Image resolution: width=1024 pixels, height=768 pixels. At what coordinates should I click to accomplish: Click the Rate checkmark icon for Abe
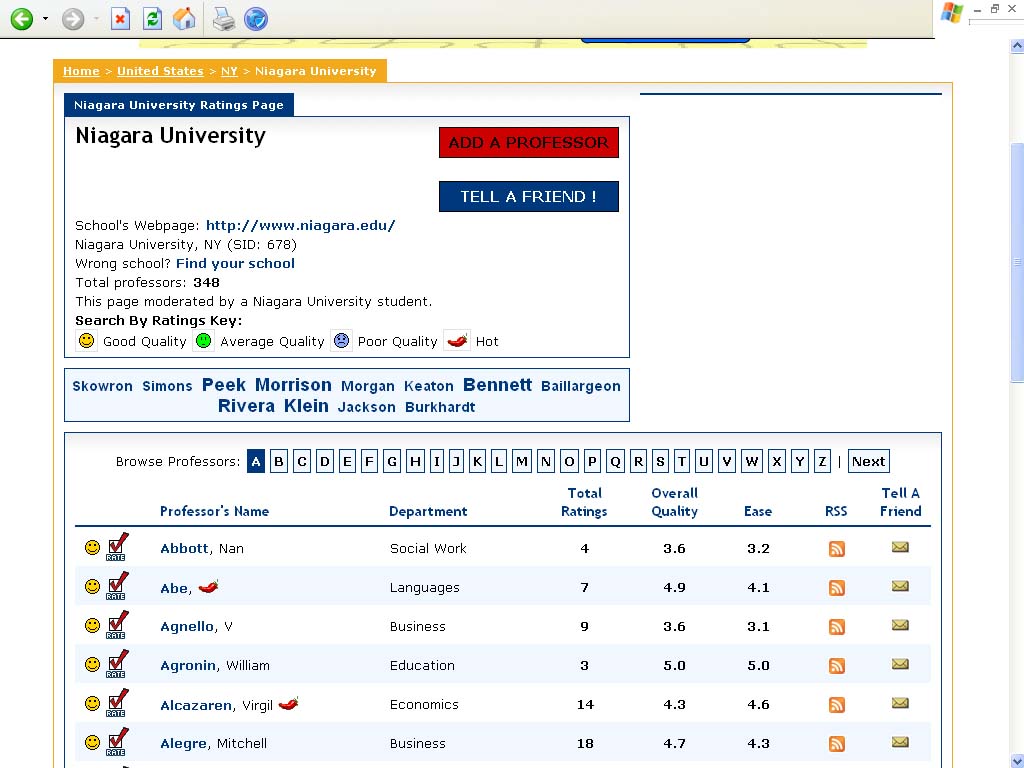tap(117, 586)
